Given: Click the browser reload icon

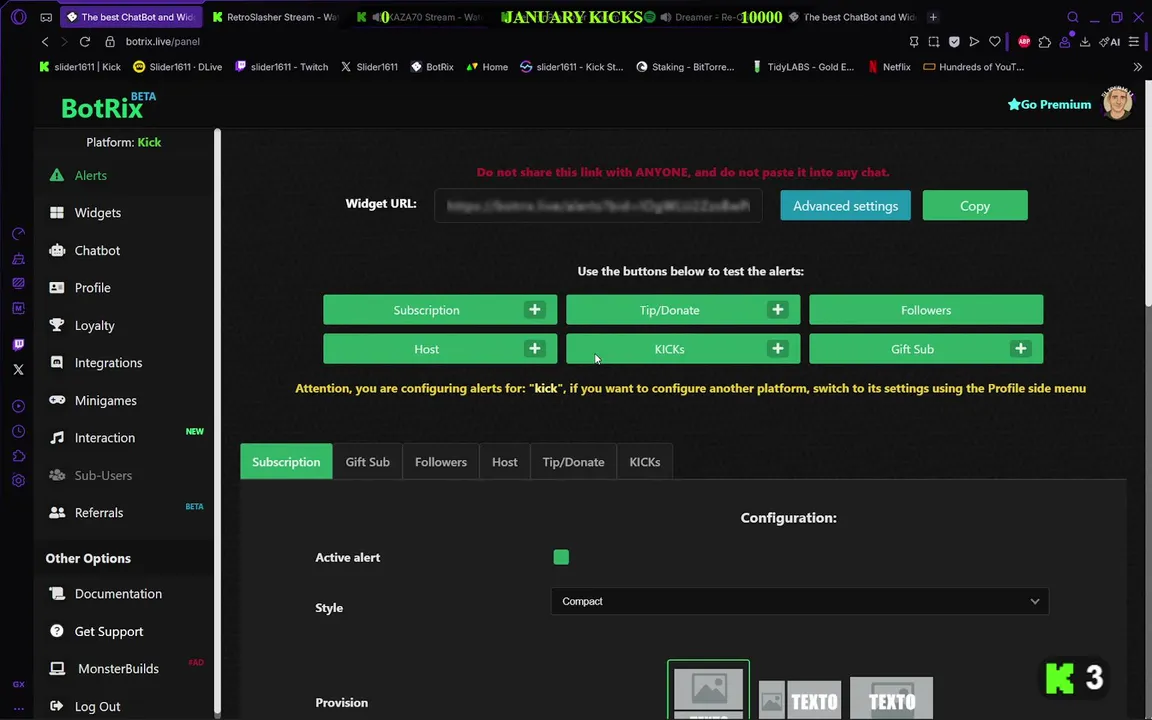Looking at the screenshot, I should coord(84,42).
